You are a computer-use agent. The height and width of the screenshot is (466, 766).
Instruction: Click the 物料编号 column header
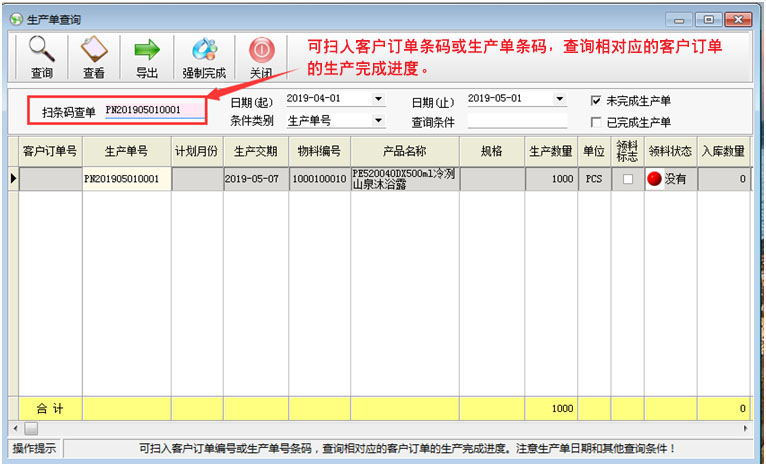pos(319,151)
